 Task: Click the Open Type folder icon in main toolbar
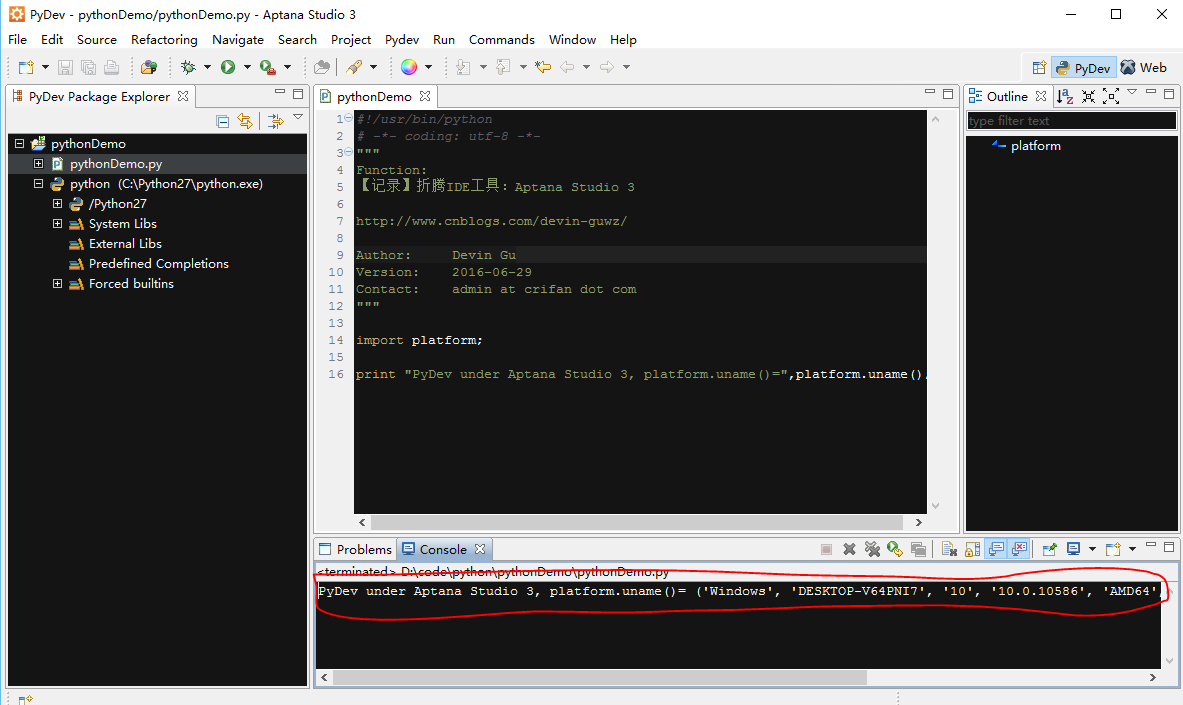322,67
